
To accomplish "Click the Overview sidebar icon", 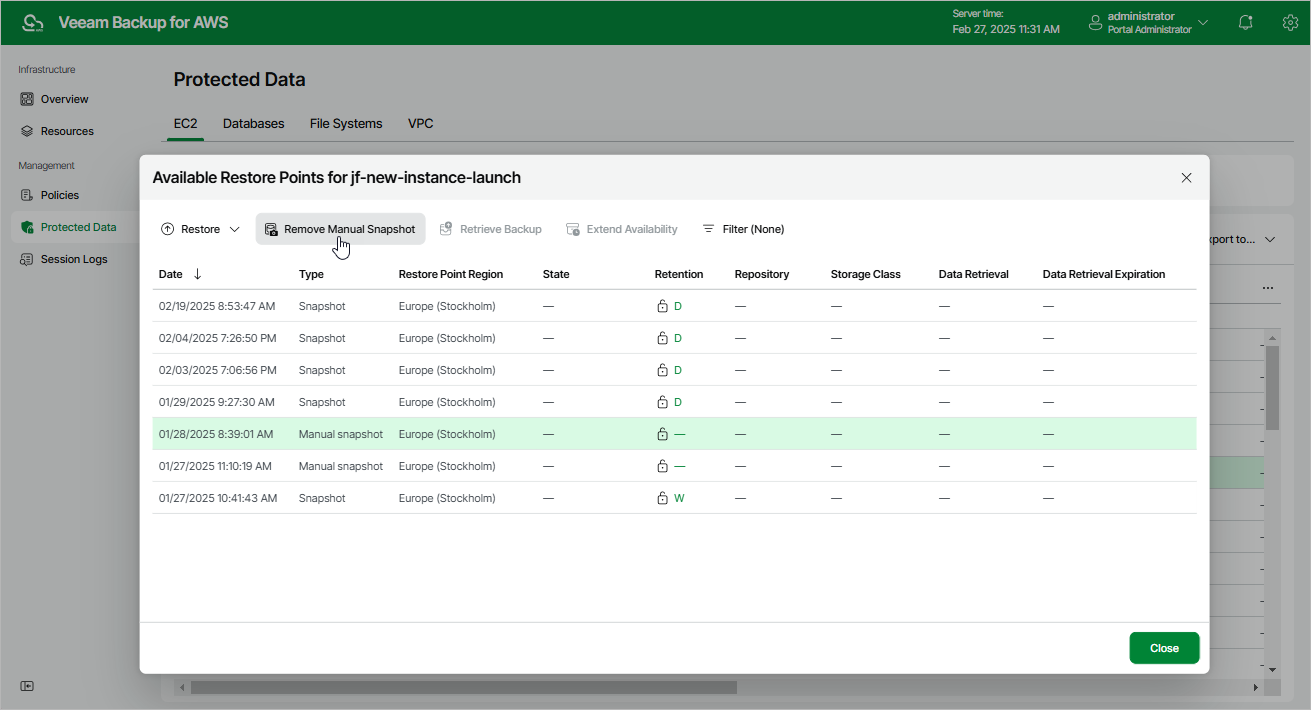I will click(27, 99).
